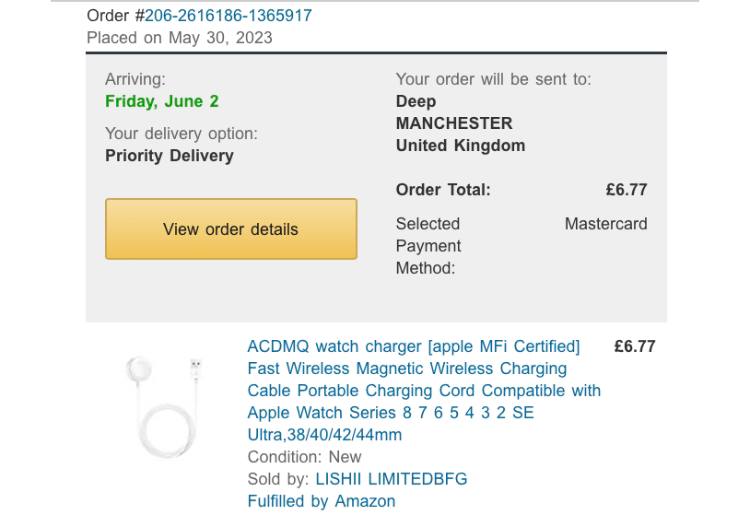Click the Selected Payment Method label
750x516 pixels.
(x=428, y=246)
